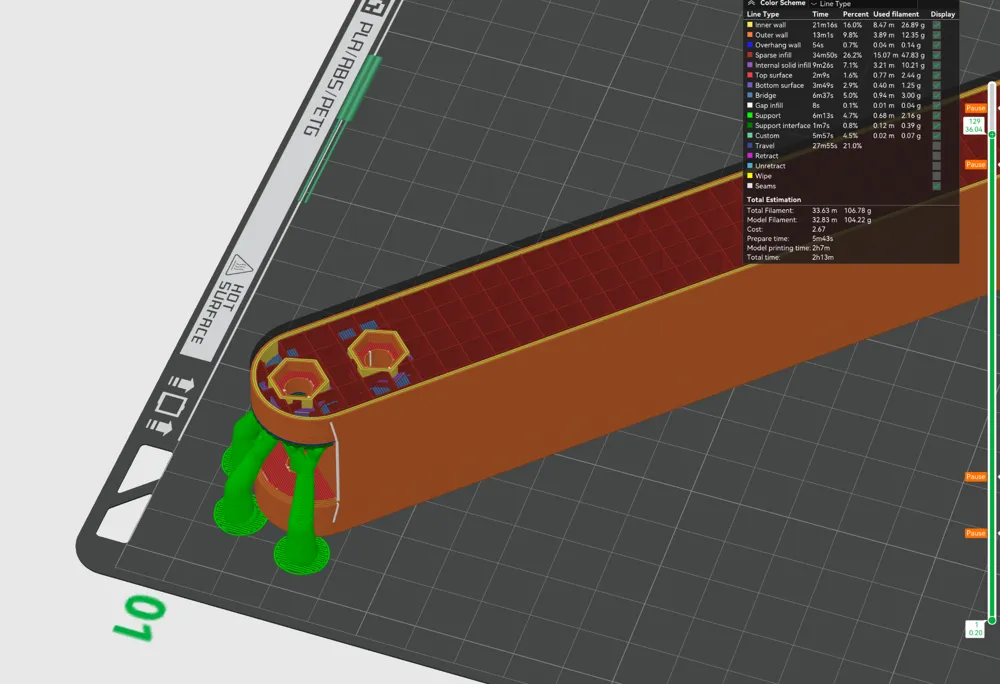Click the white Gap infill swatch
1000x684 pixels.
tap(750, 106)
